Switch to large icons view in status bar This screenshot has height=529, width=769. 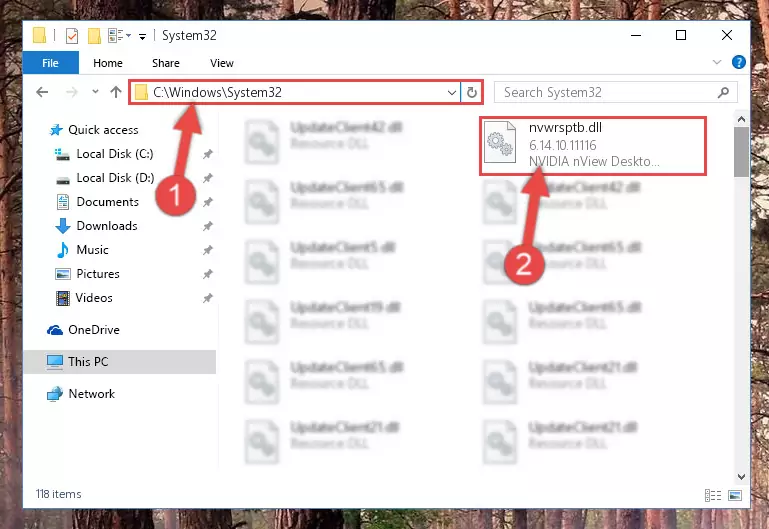735,495
